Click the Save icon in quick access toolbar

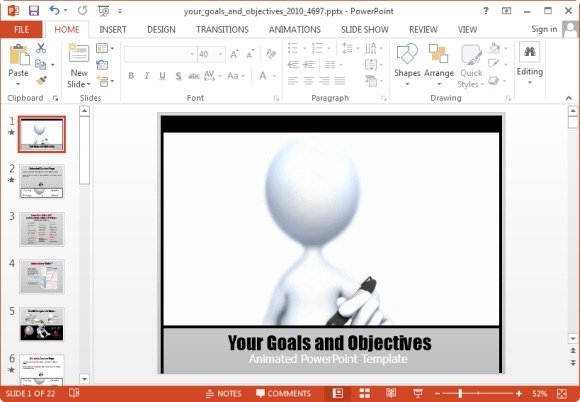click(34, 11)
